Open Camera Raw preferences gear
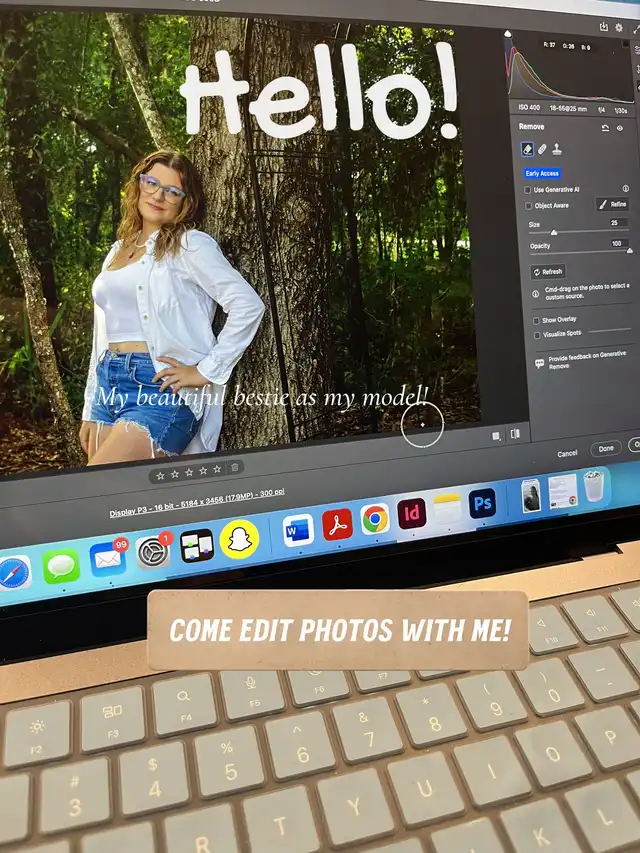The image size is (640, 853). tap(620, 28)
